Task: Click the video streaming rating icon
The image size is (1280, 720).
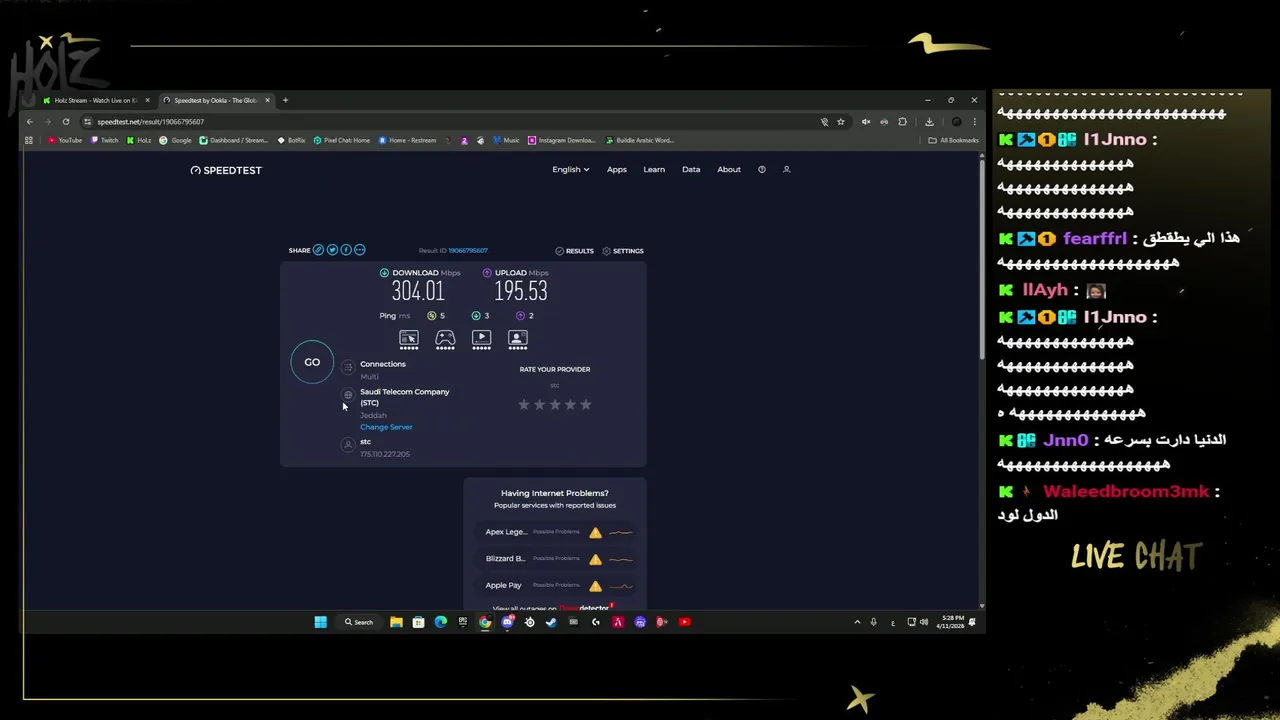Action: tap(481, 339)
